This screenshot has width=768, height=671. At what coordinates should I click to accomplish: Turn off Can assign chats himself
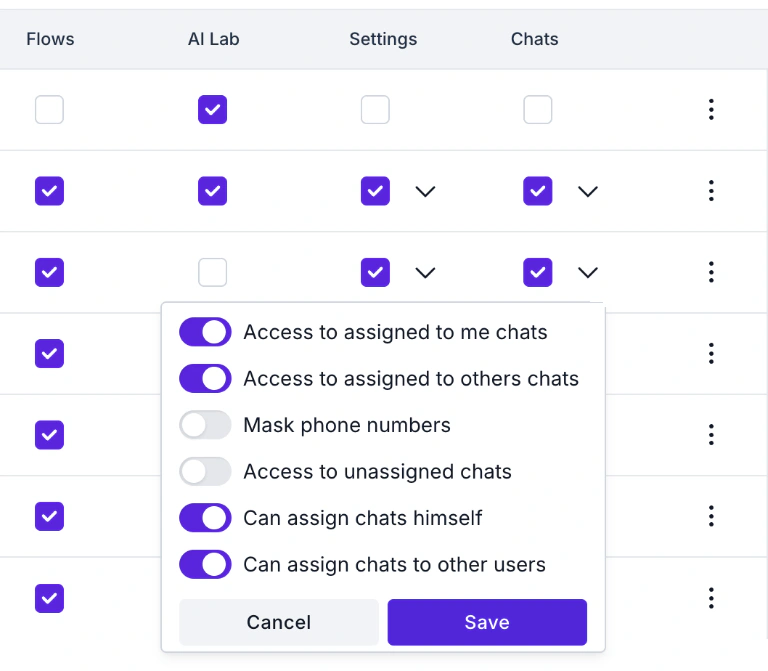(205, 518)
